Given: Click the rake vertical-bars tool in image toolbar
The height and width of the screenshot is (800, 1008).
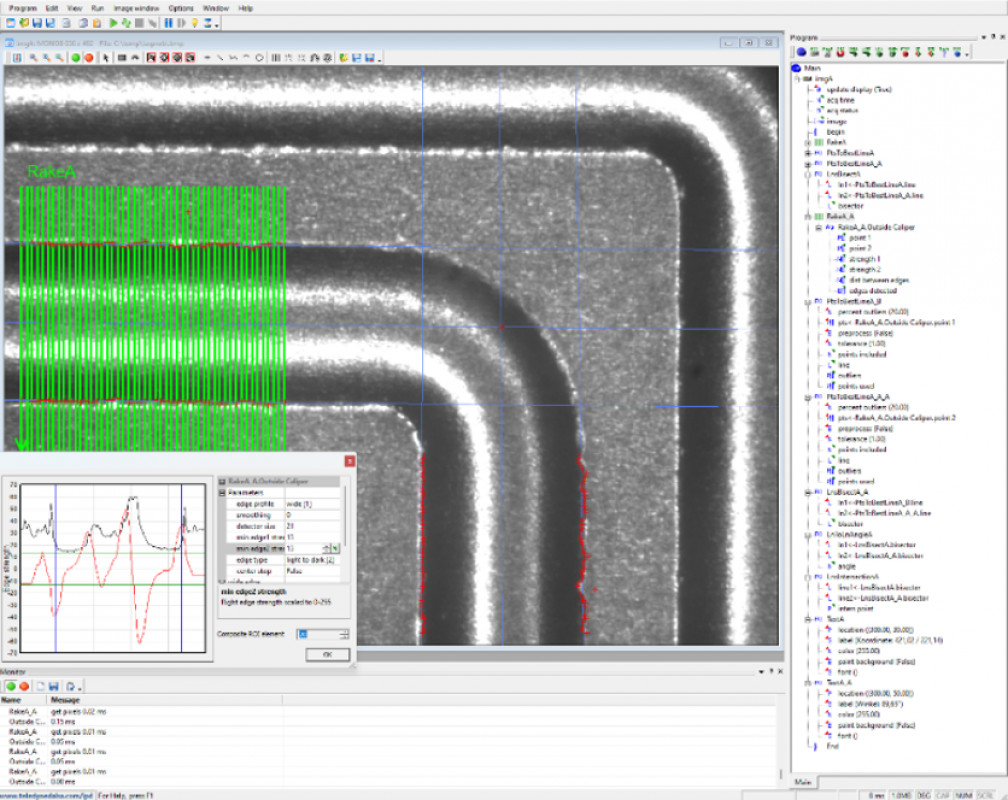Looking at the screenshot, I should pos(276,58).
